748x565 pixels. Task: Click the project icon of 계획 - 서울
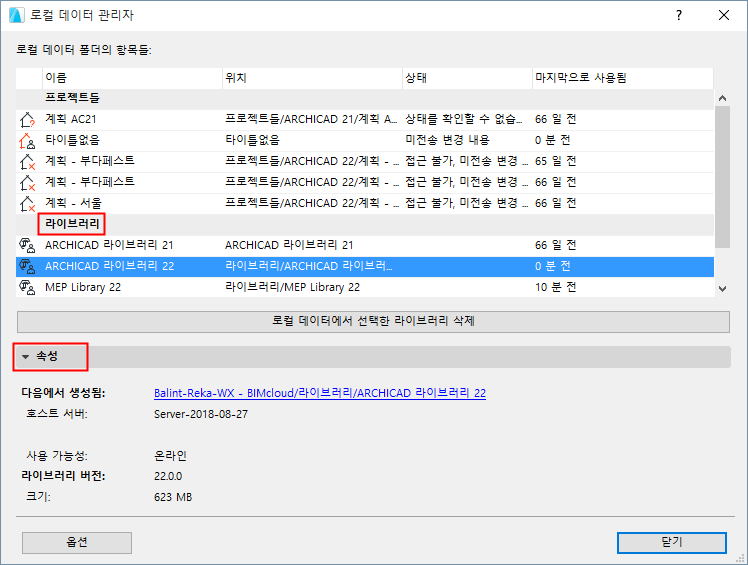pyautogui.click(x=27, y=203)
